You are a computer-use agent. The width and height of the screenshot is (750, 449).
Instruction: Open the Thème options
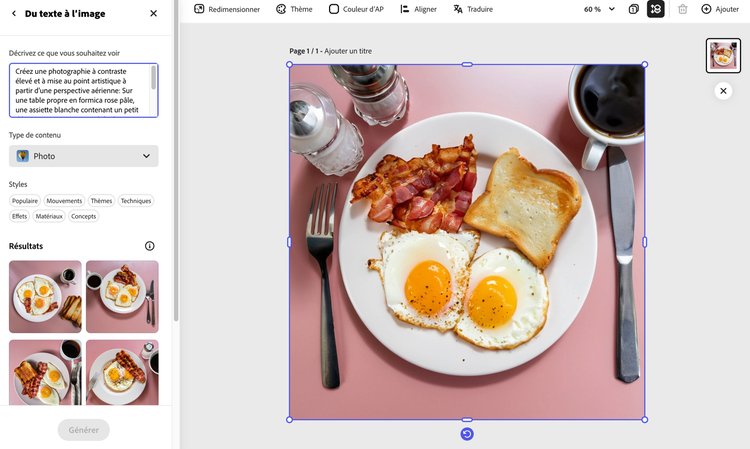(x=294, y=9)
